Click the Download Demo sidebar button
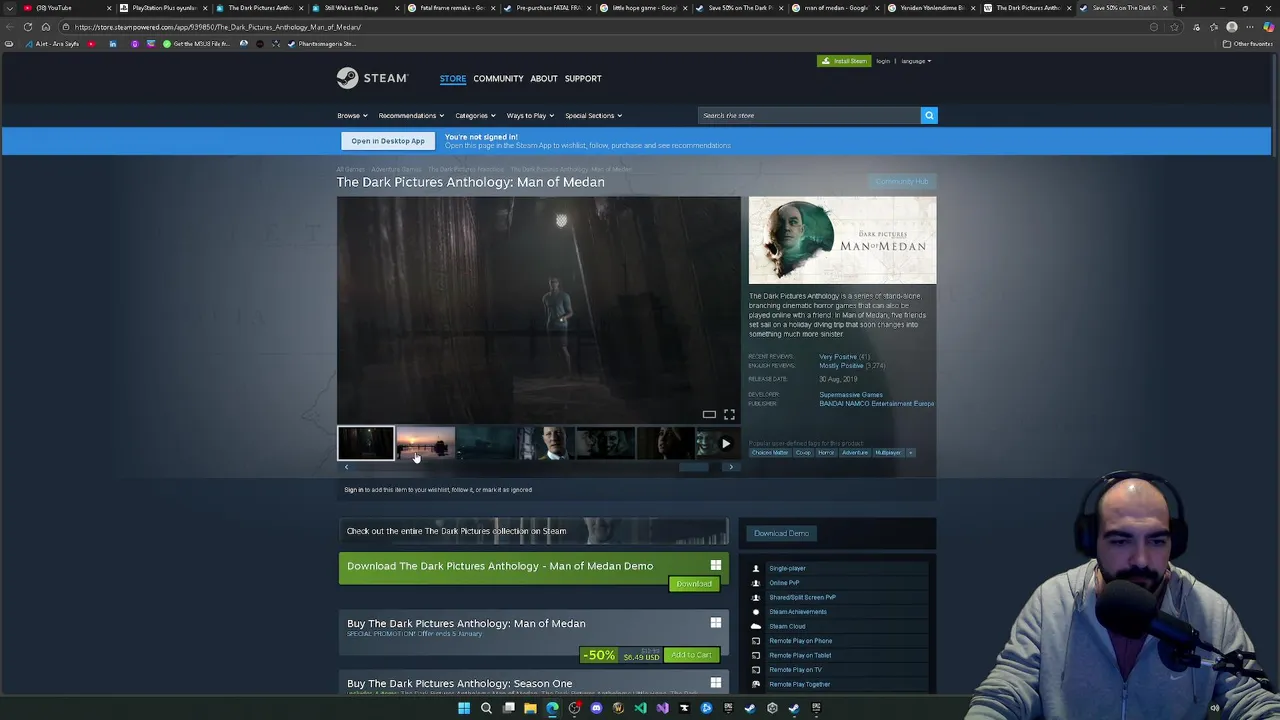The height and width of the screenshot is (720, 1280). click(x=782, y=533)
